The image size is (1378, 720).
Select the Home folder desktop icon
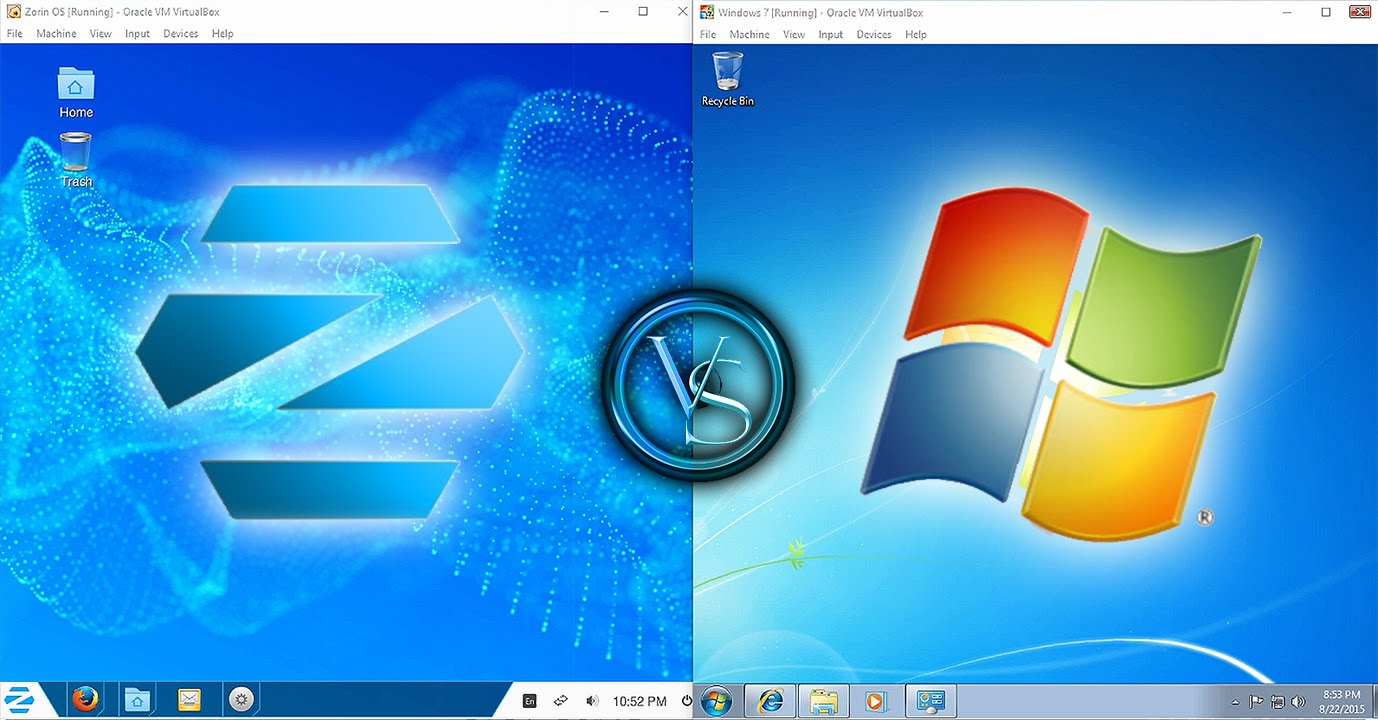coord(76,93)
